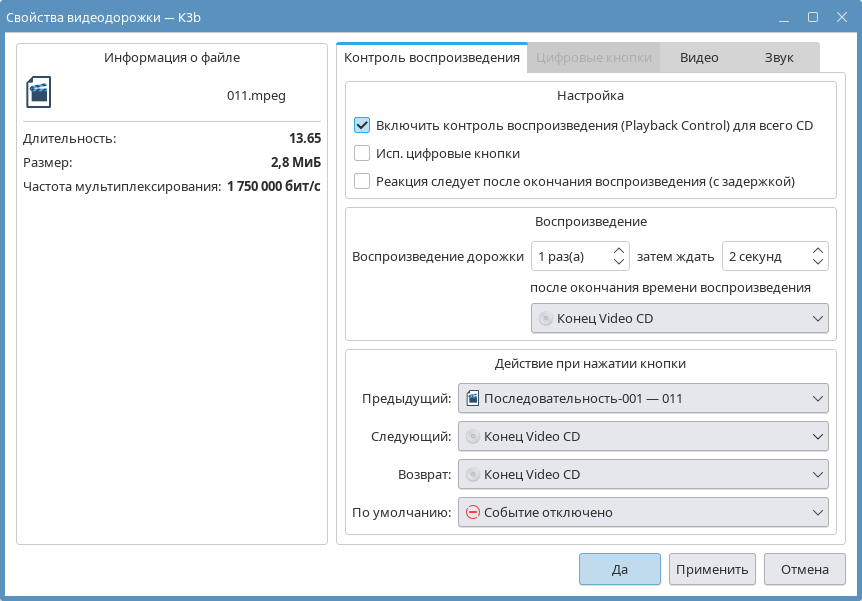Click the disc icon in Возврат field
Screen dimensions: 862x601
473,474
